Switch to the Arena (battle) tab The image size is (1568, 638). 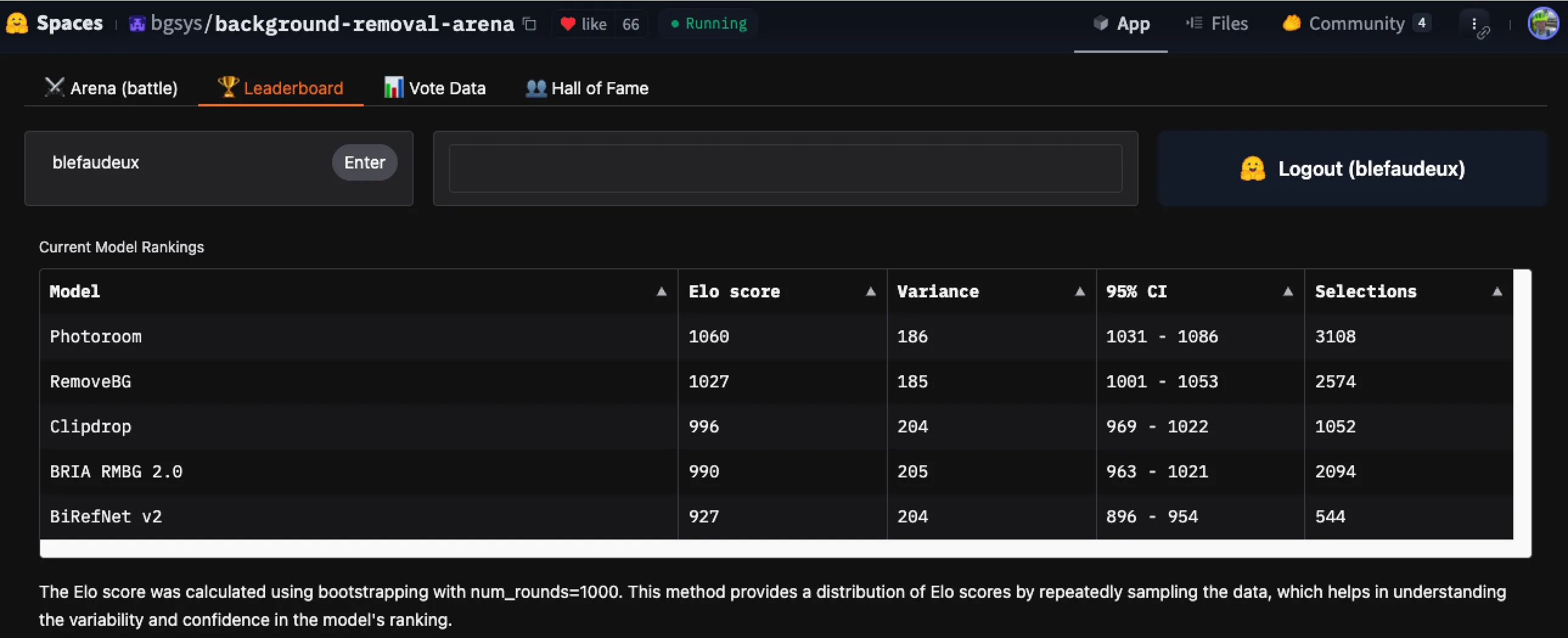tap(111, 88)
